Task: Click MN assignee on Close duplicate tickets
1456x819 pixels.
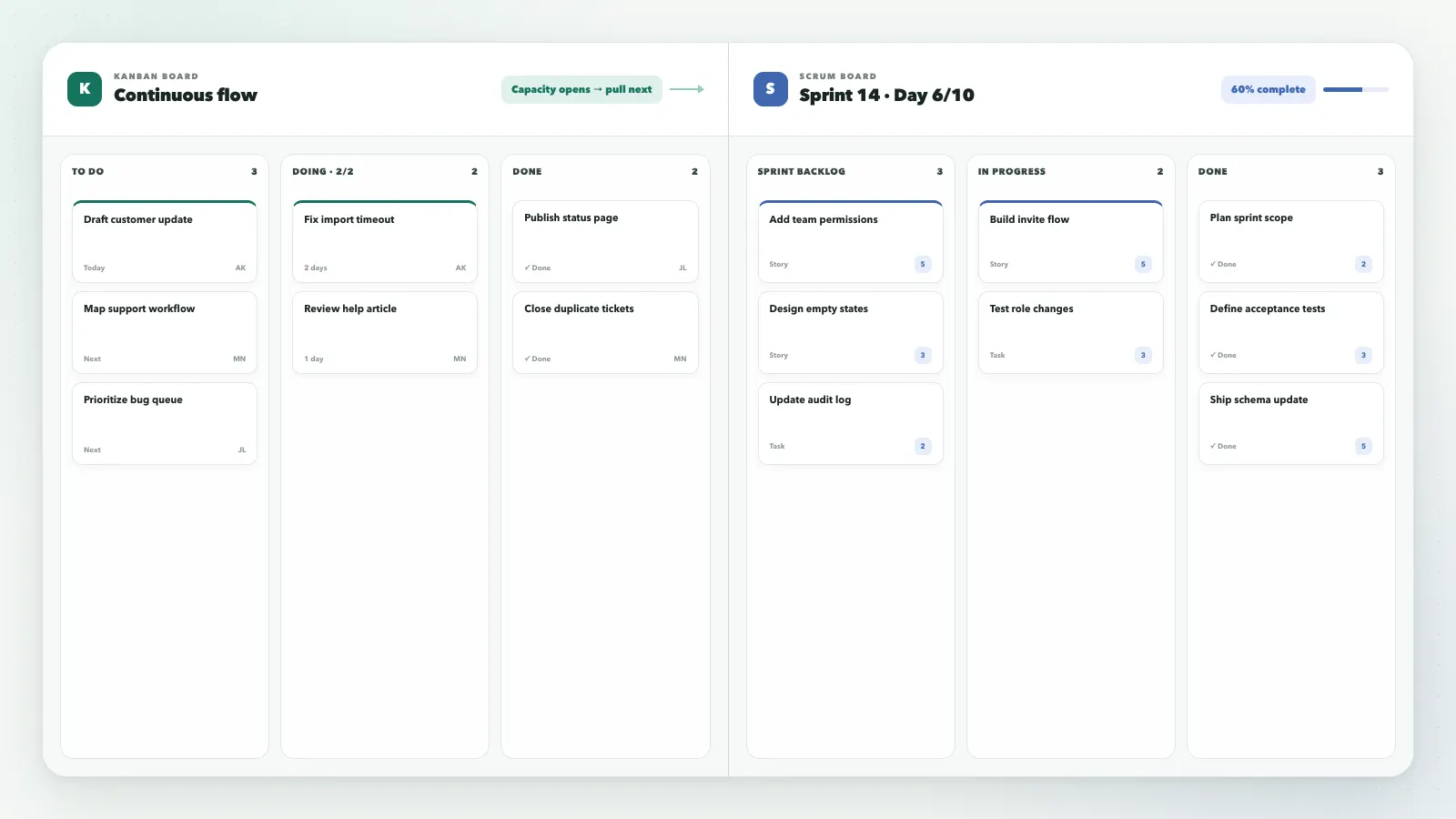Action: coord(680,359)
